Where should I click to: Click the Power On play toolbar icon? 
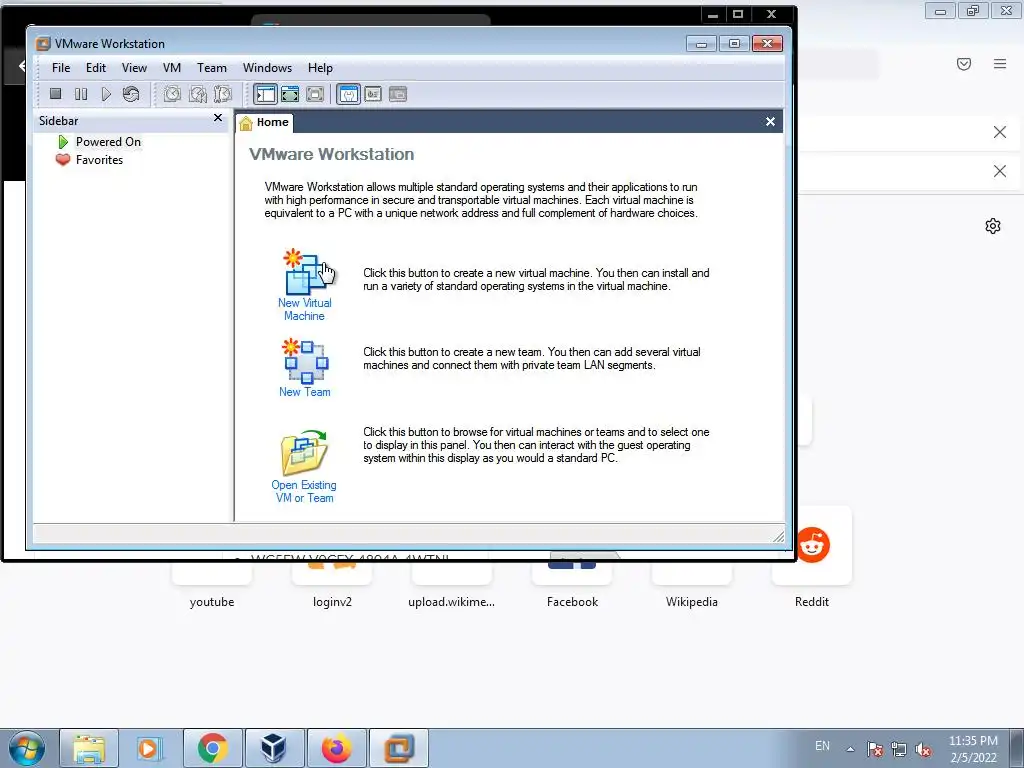(106, 94)
